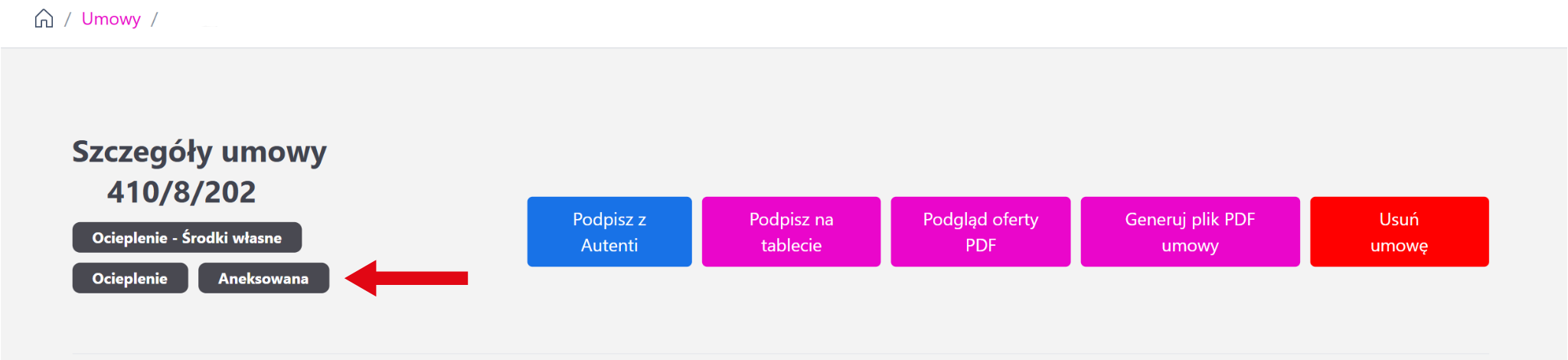Sign the contract with Autenti

(x=609, y=231)
